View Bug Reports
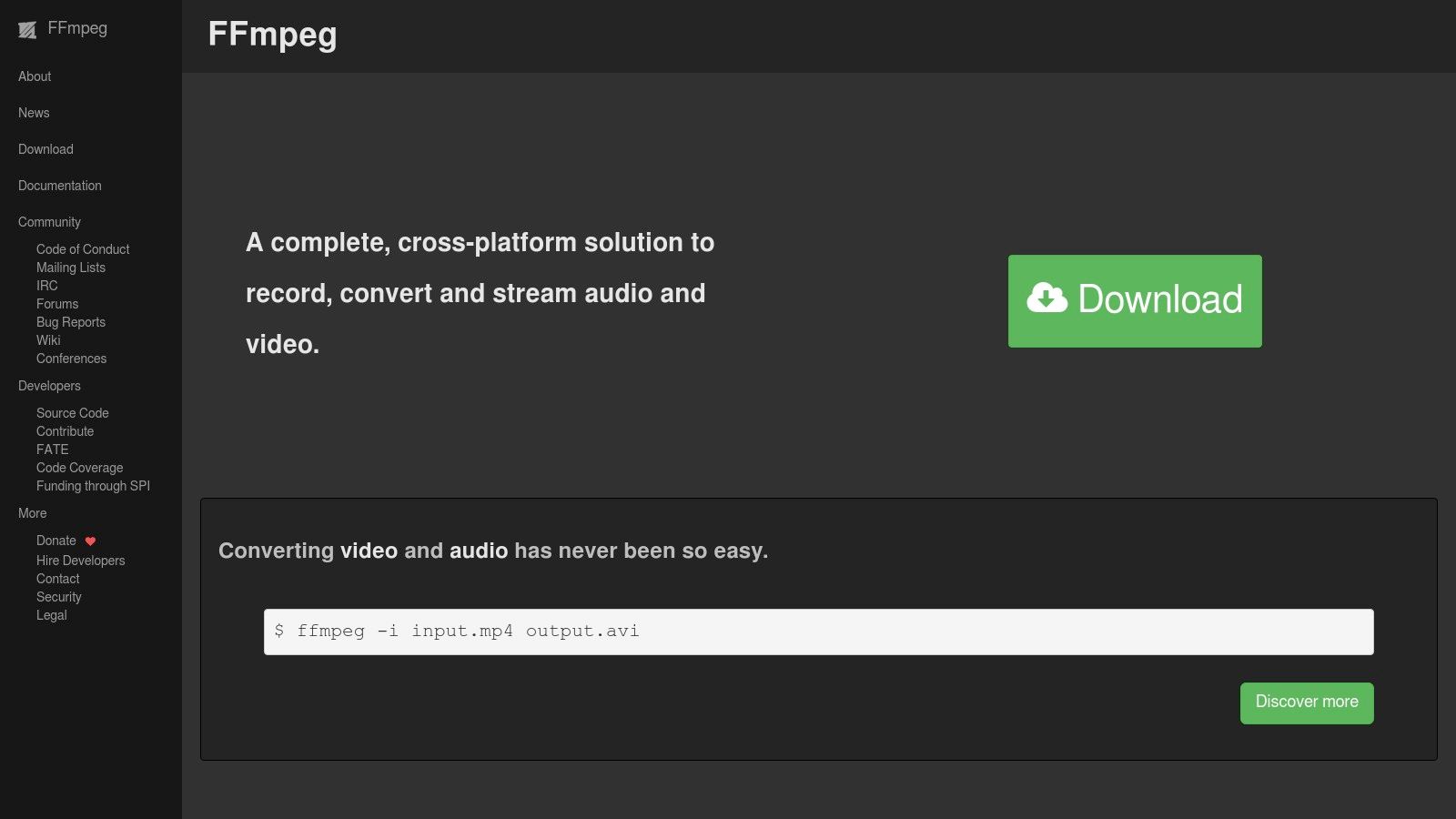This screenshot has height=819, width=1456. click(70, 321)
